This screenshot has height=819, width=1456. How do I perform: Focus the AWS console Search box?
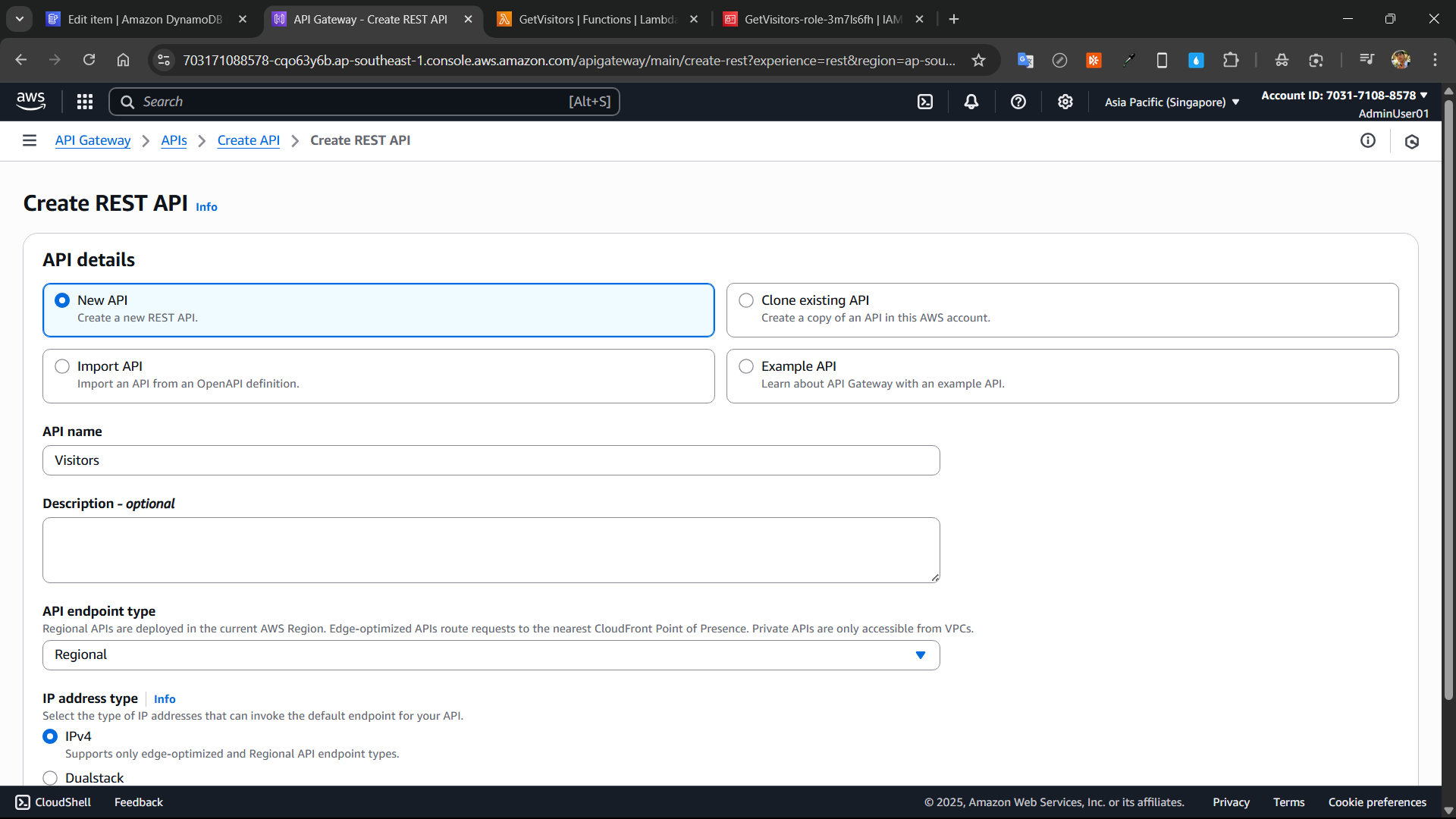364,102
